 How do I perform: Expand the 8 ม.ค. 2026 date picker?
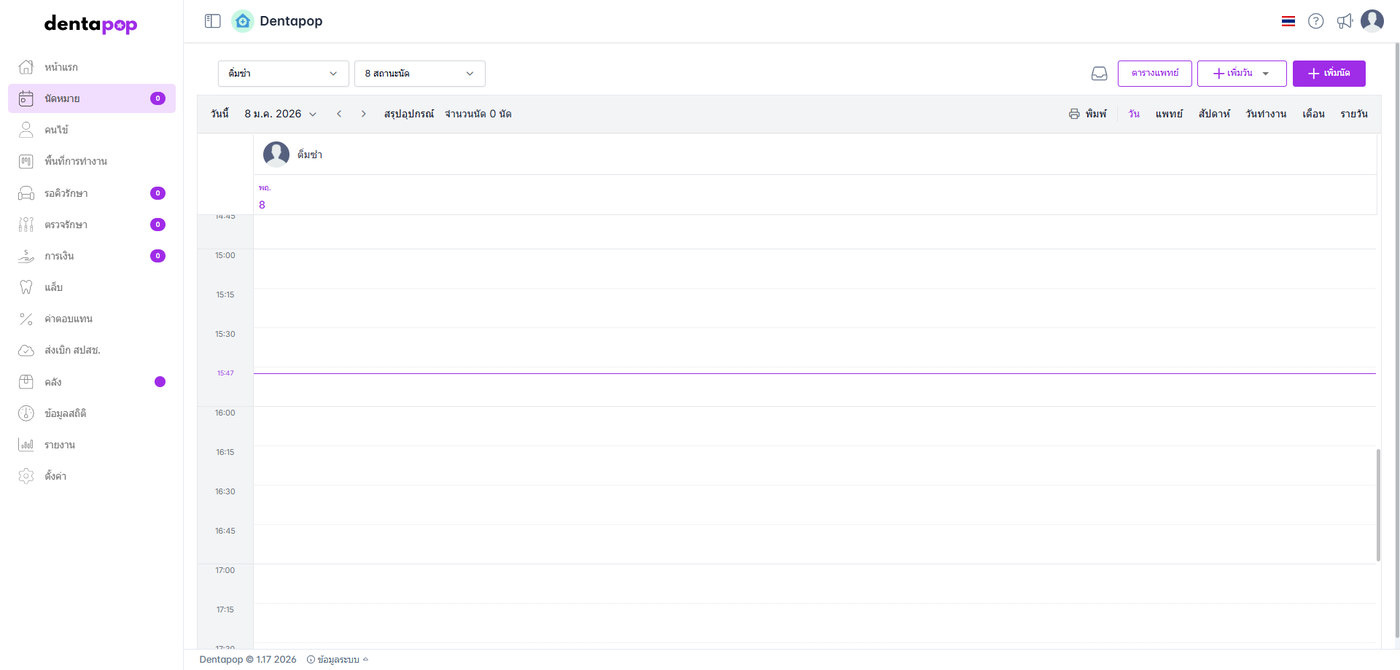[281, 114]
